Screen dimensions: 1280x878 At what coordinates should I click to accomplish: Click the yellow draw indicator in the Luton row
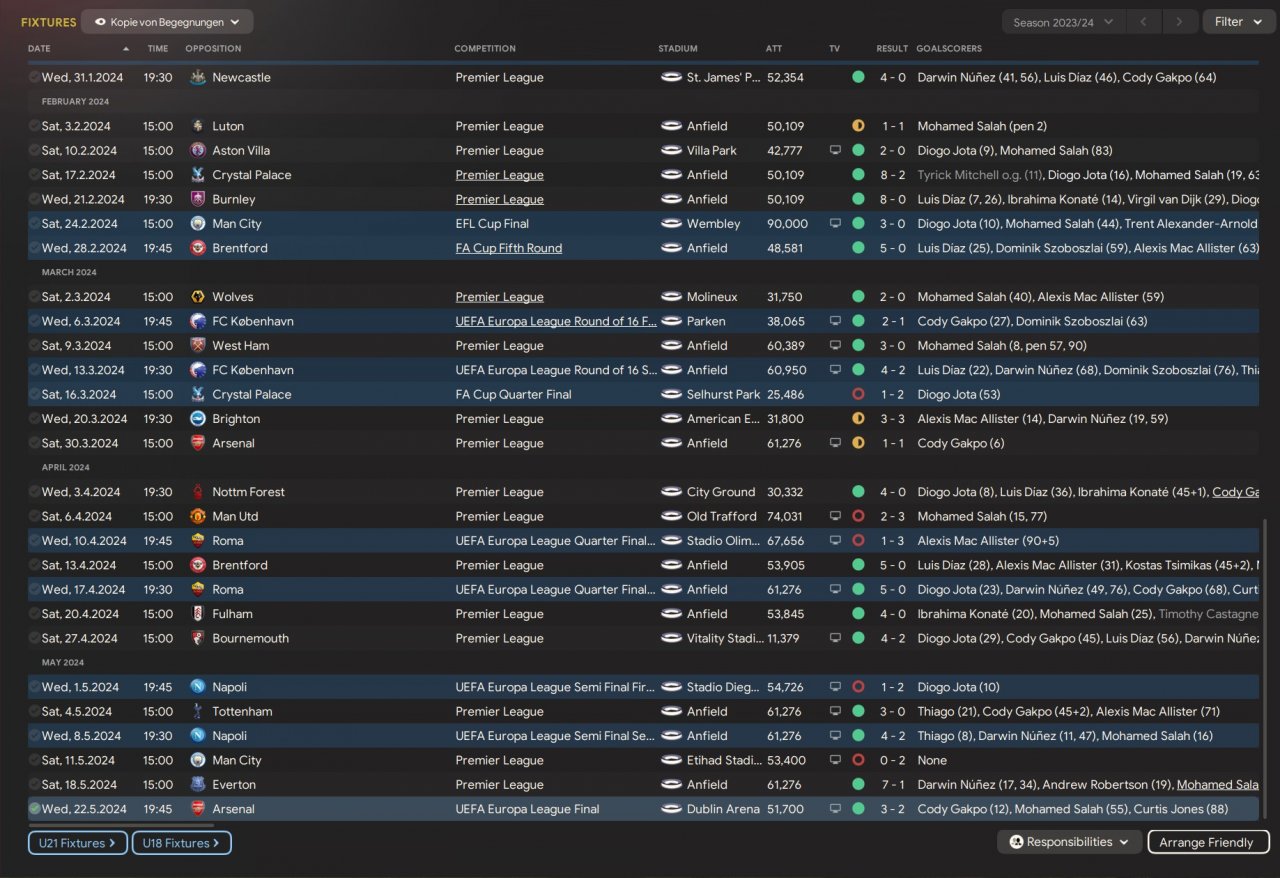pos(858,126)
